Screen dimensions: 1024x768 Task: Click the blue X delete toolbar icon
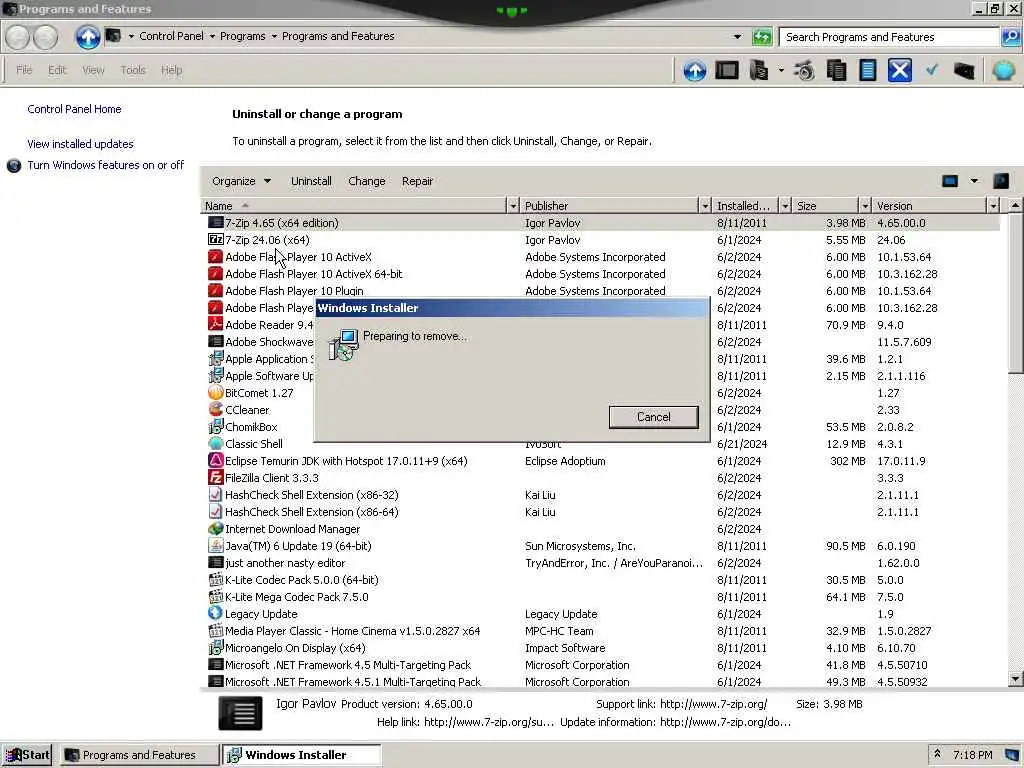pyautogui.click(x=899, y=70)
